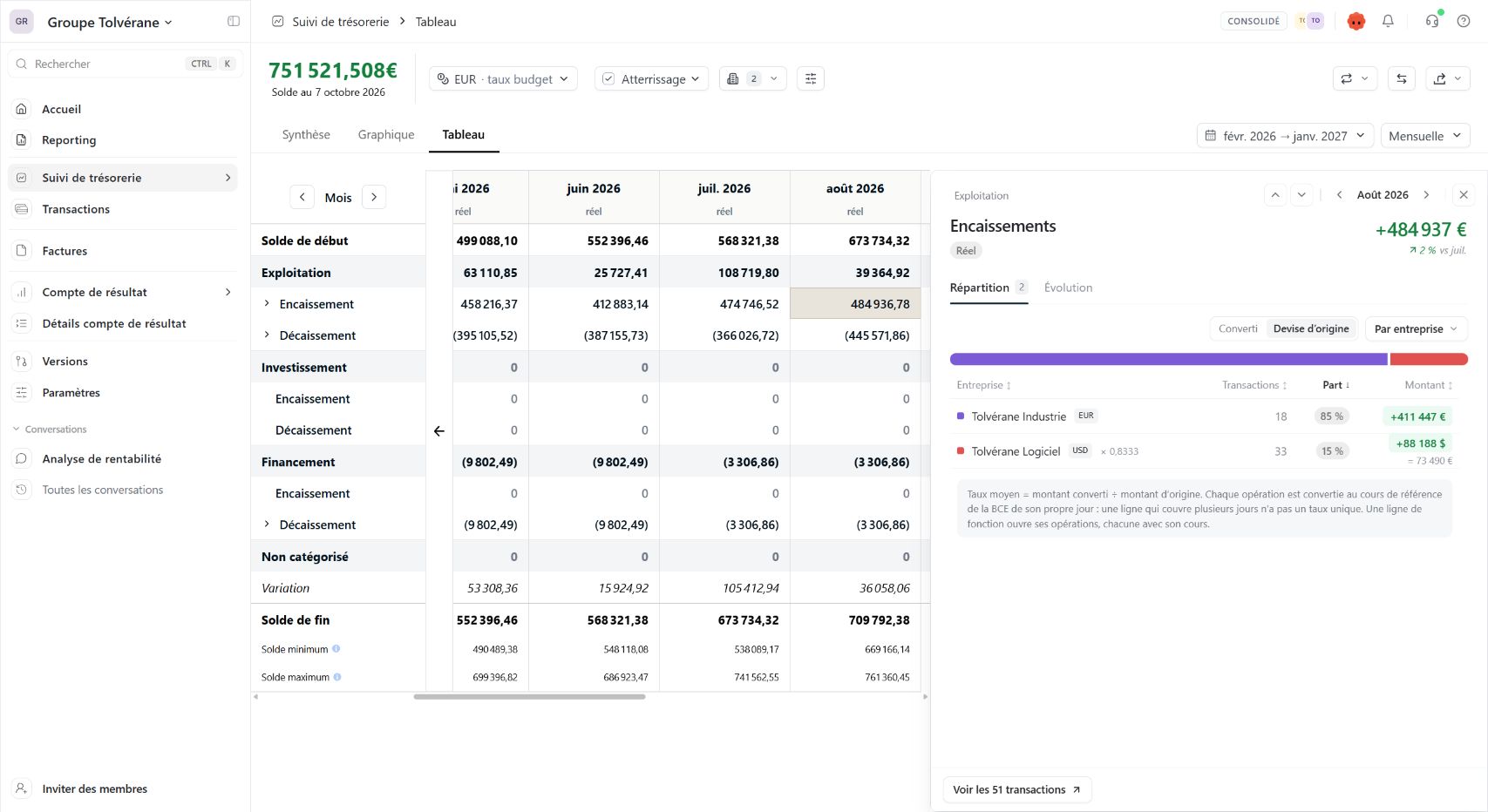The image size is (1488, 812).
Task: Click the red Tolvérane Logiciel bar segment
Action: click(1429, 359)
